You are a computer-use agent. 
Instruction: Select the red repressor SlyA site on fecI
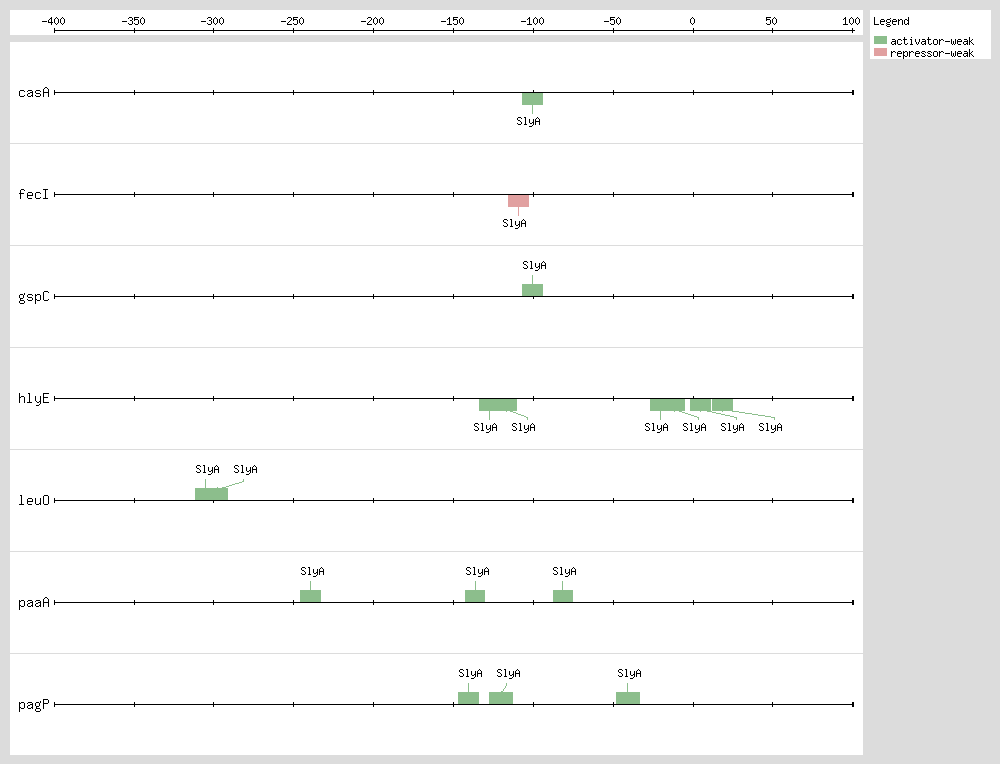click(518, 201)
